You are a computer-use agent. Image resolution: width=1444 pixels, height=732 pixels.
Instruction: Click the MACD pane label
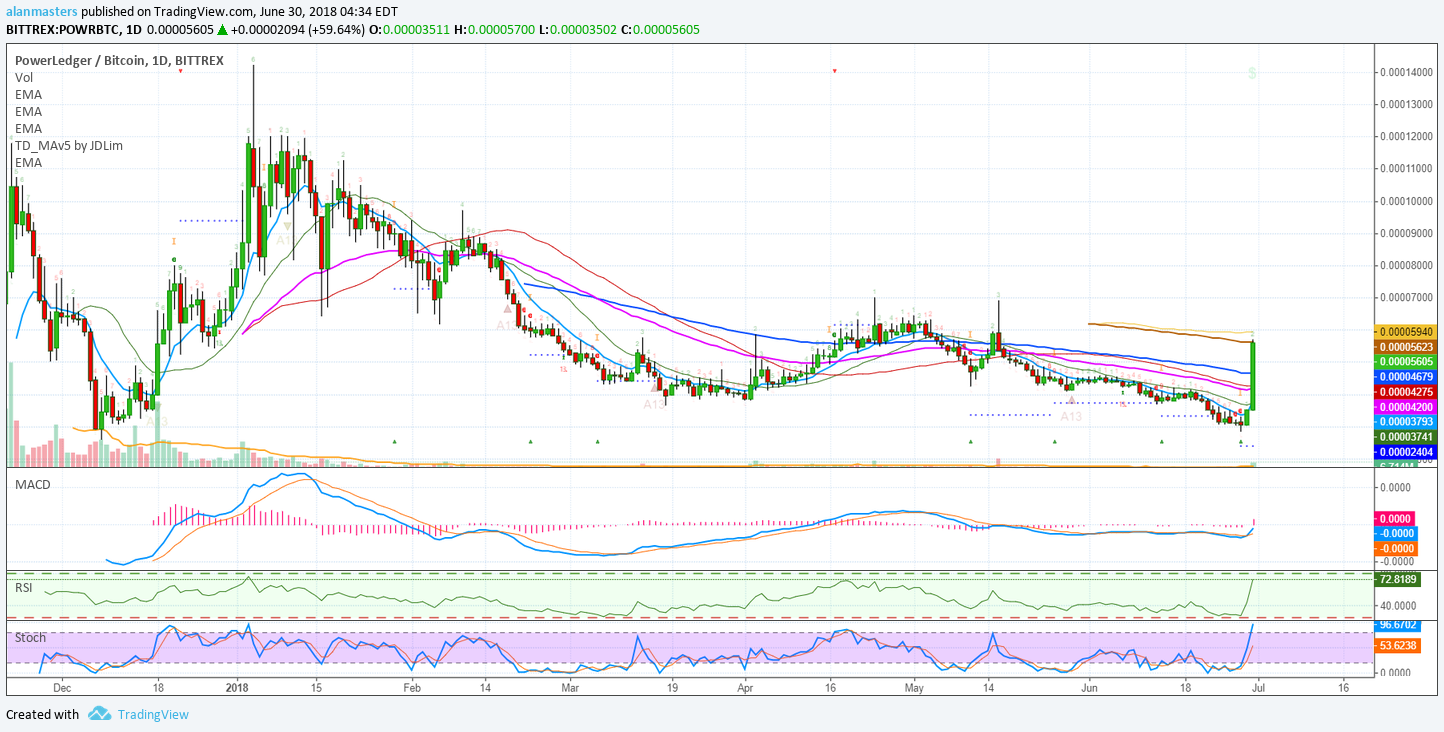(32, 484)
